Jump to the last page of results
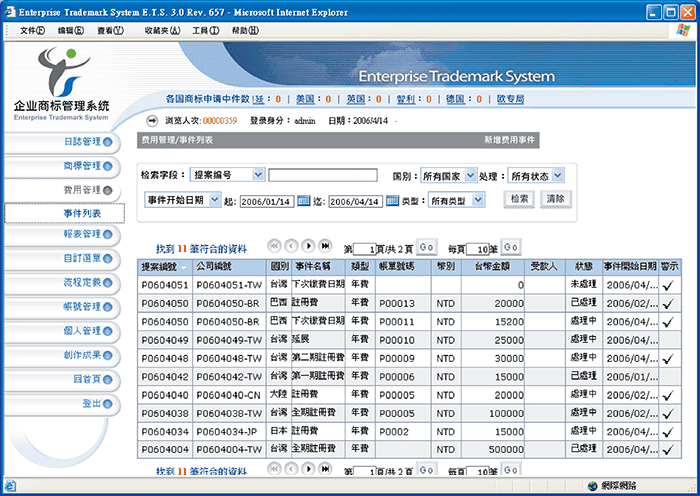Image resolution: width=700 pixels, height=496 pixels. (x=324, y=246)
